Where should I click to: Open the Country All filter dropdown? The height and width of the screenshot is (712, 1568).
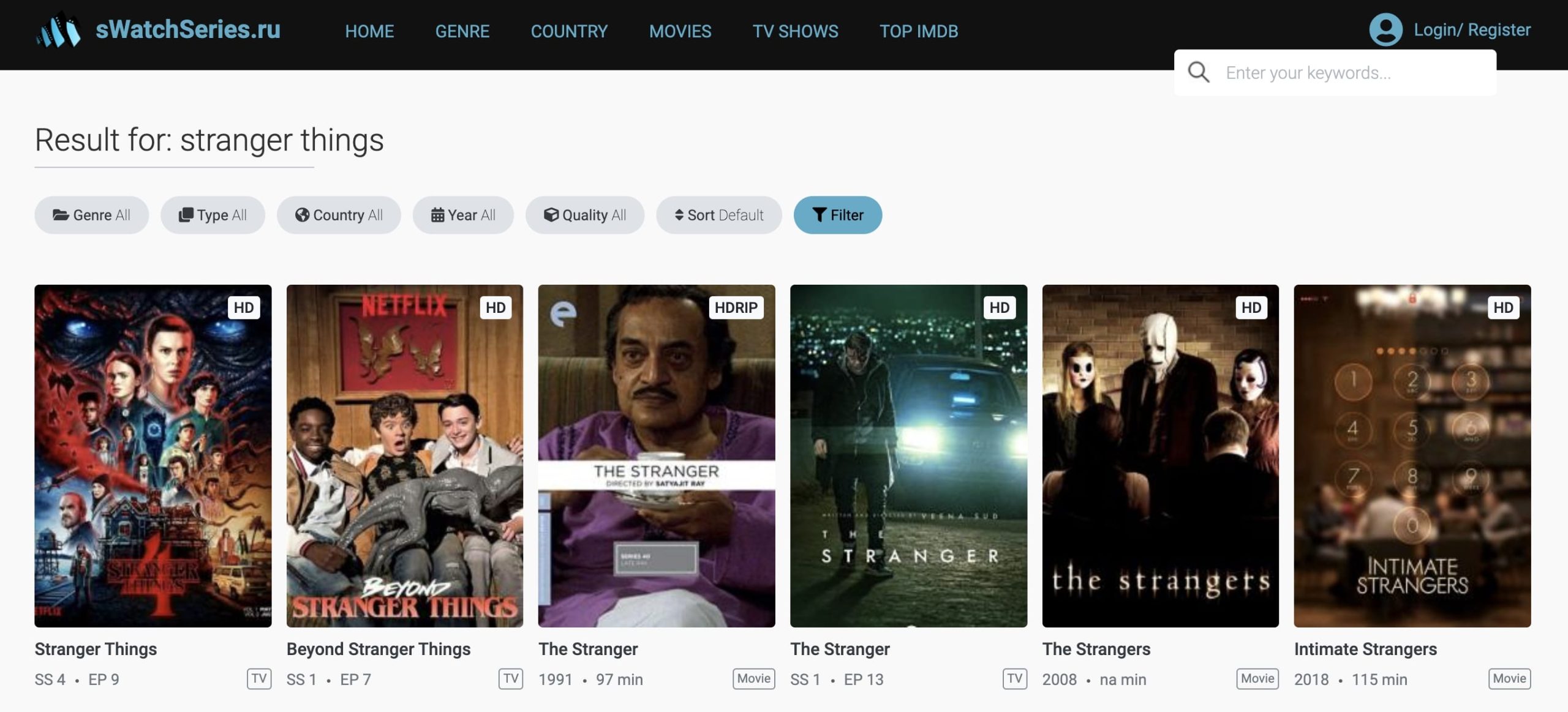click(x=339, y=215)
